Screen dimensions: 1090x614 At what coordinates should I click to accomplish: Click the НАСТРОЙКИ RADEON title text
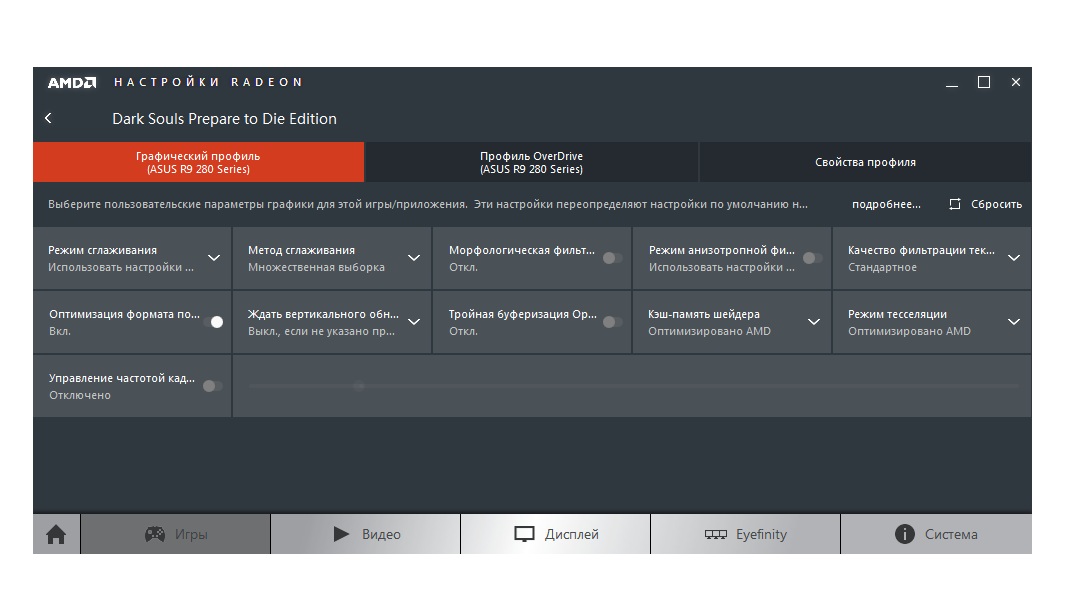coord(208,82)
